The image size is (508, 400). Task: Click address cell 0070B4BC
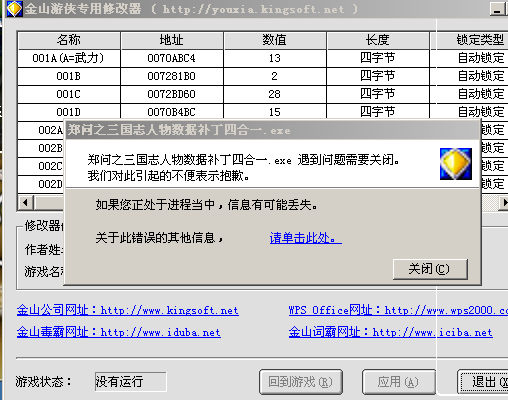(172, 112)
